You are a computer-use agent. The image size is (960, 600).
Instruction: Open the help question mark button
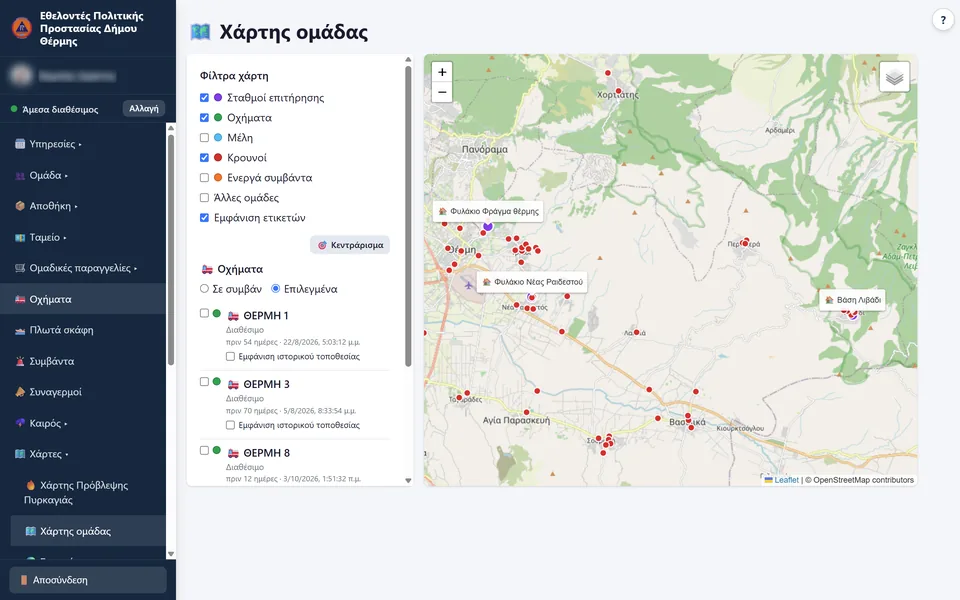[943, 20]
